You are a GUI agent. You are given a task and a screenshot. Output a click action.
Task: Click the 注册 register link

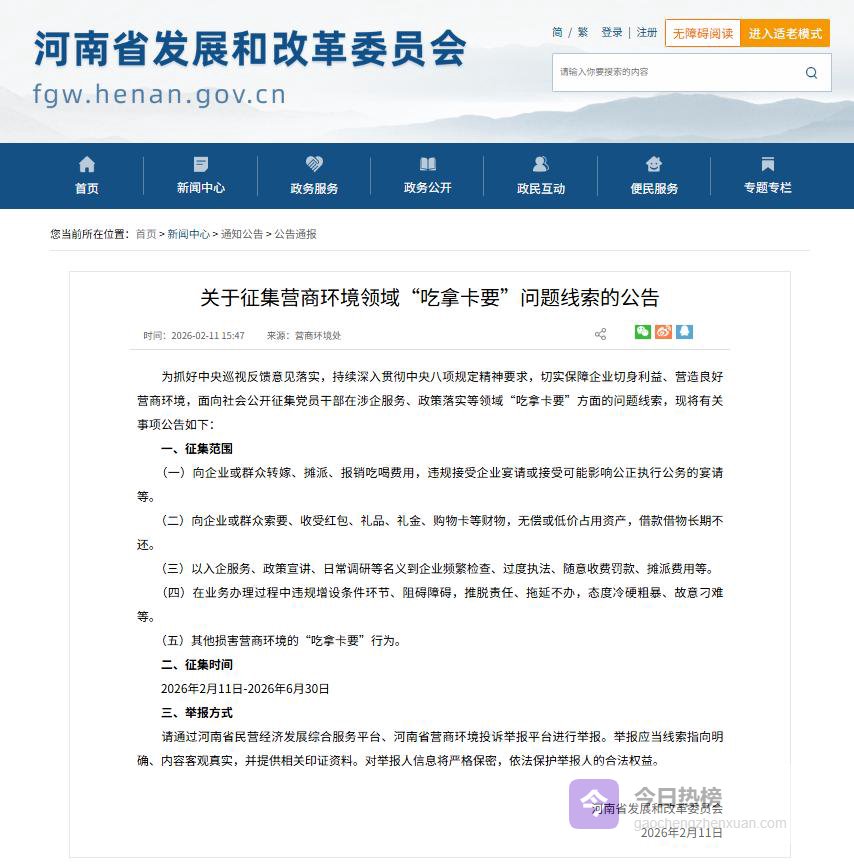point(647,33)
